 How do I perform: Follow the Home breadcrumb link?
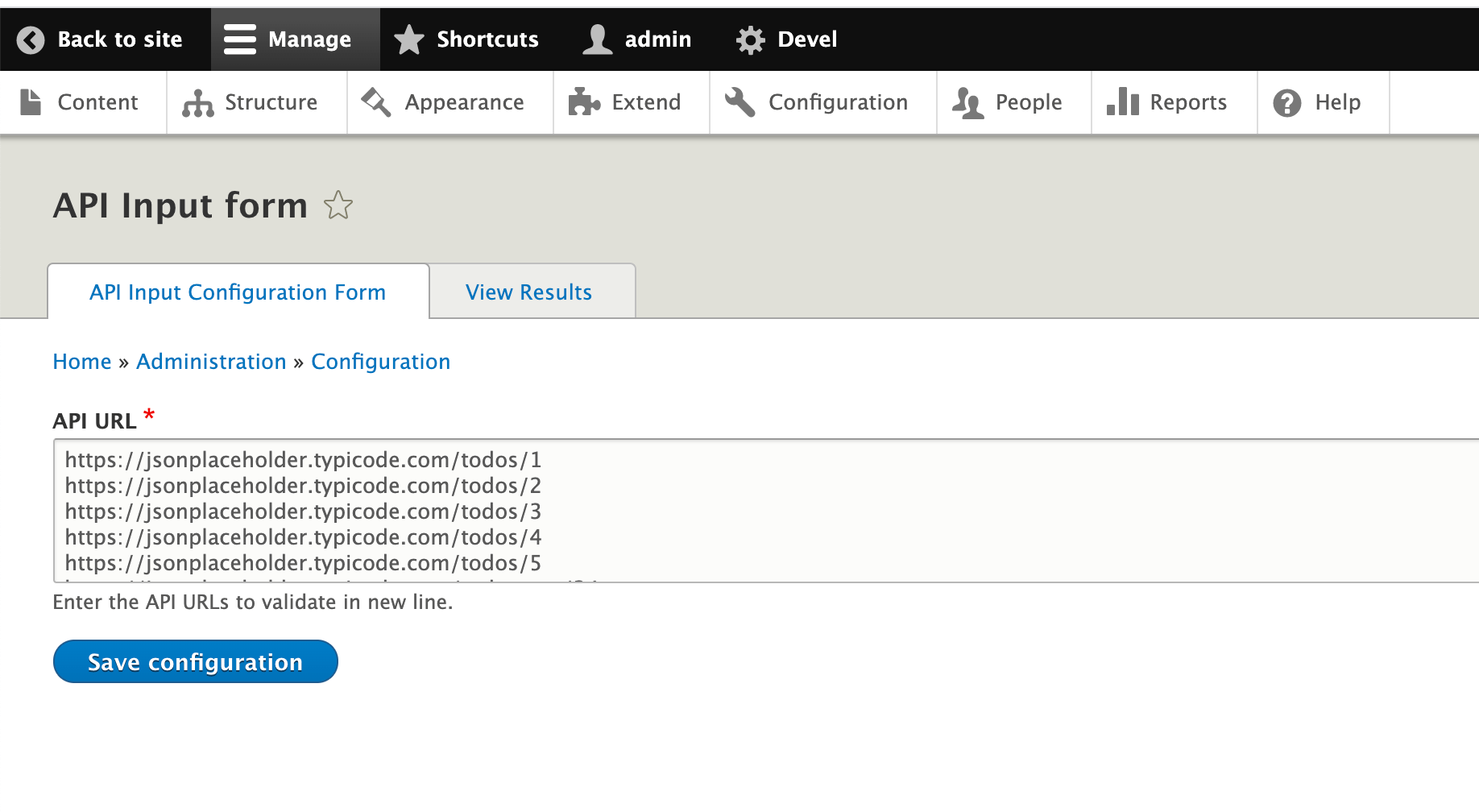click(x=82, y=362)
